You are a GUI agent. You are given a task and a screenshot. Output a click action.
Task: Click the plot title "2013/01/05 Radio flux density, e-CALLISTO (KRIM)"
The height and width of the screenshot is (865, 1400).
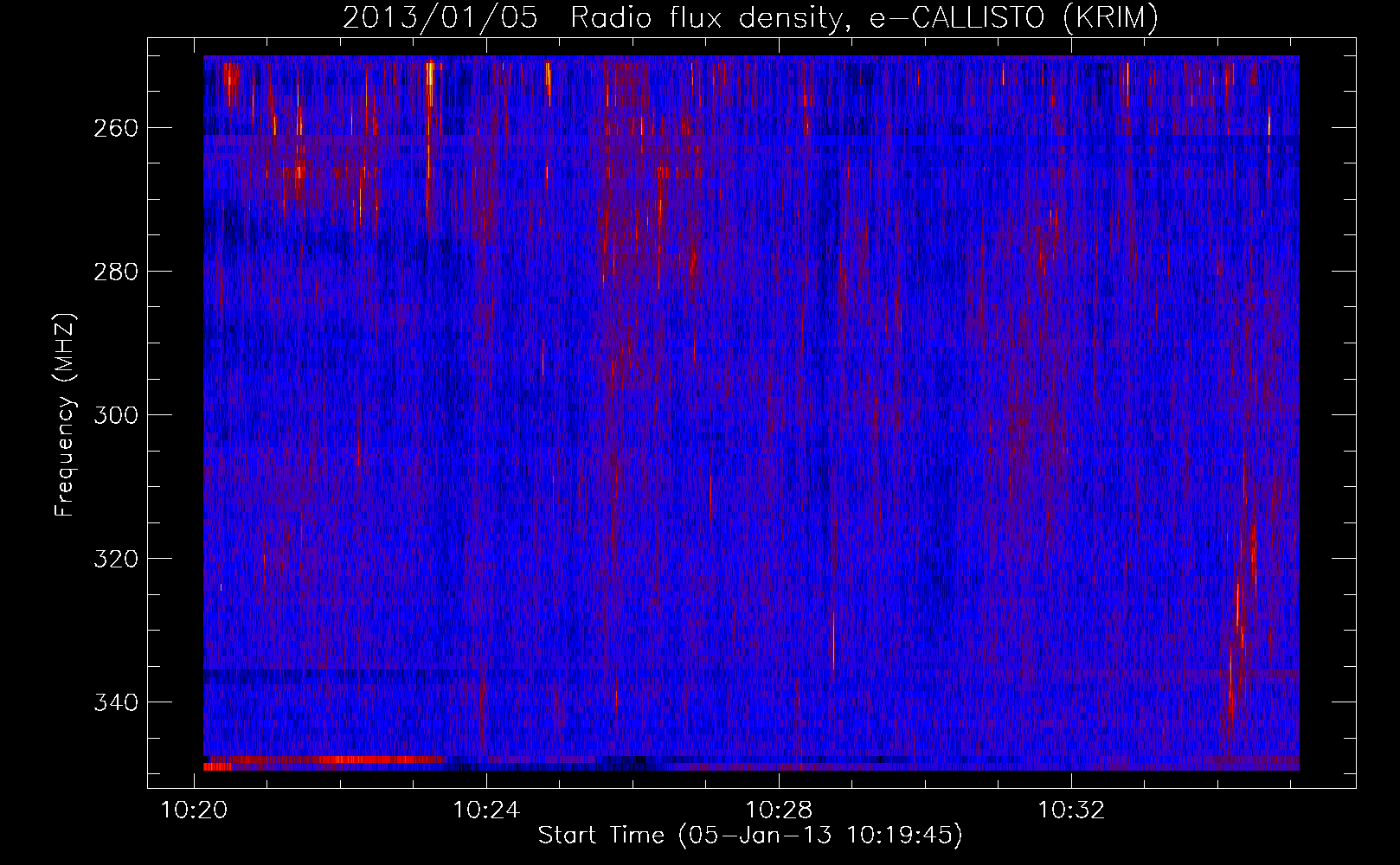(x=750, y=17)
